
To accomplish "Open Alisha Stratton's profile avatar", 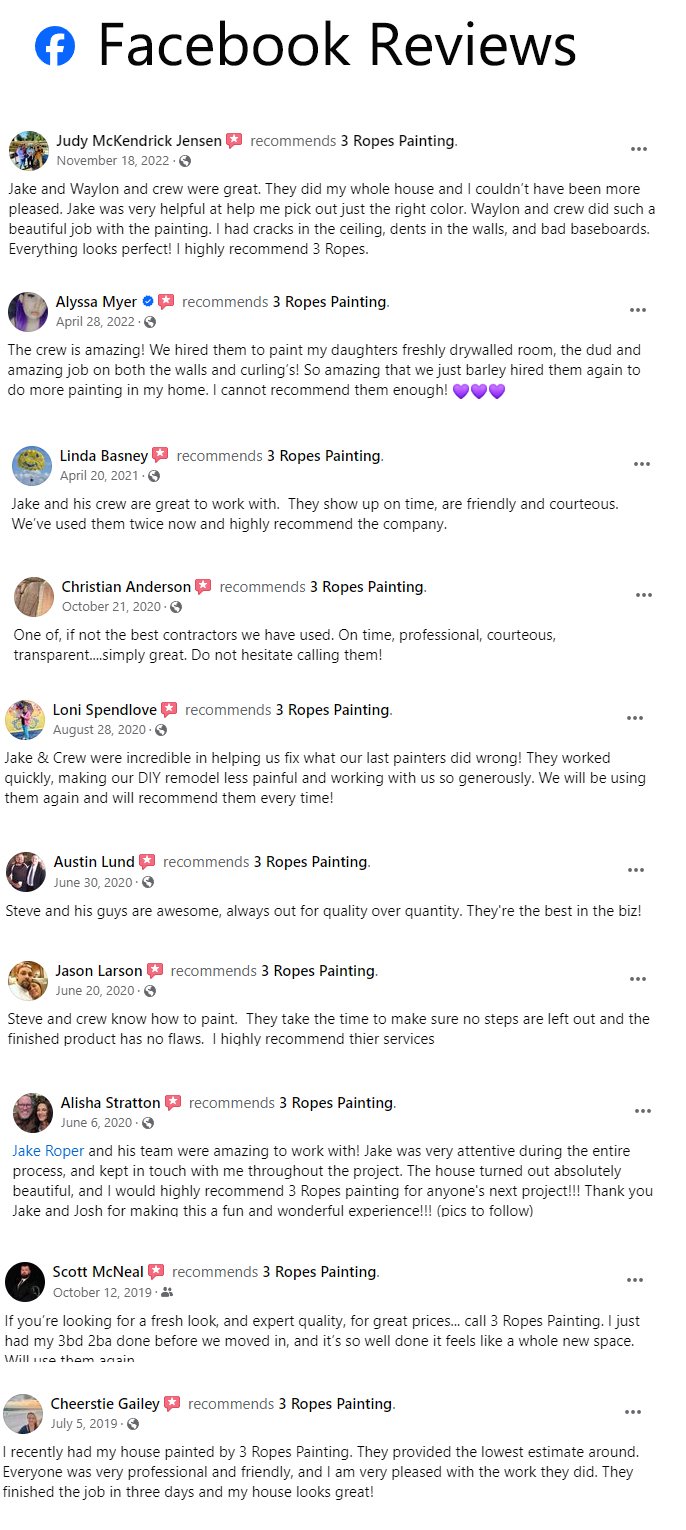I will 33,1113.
